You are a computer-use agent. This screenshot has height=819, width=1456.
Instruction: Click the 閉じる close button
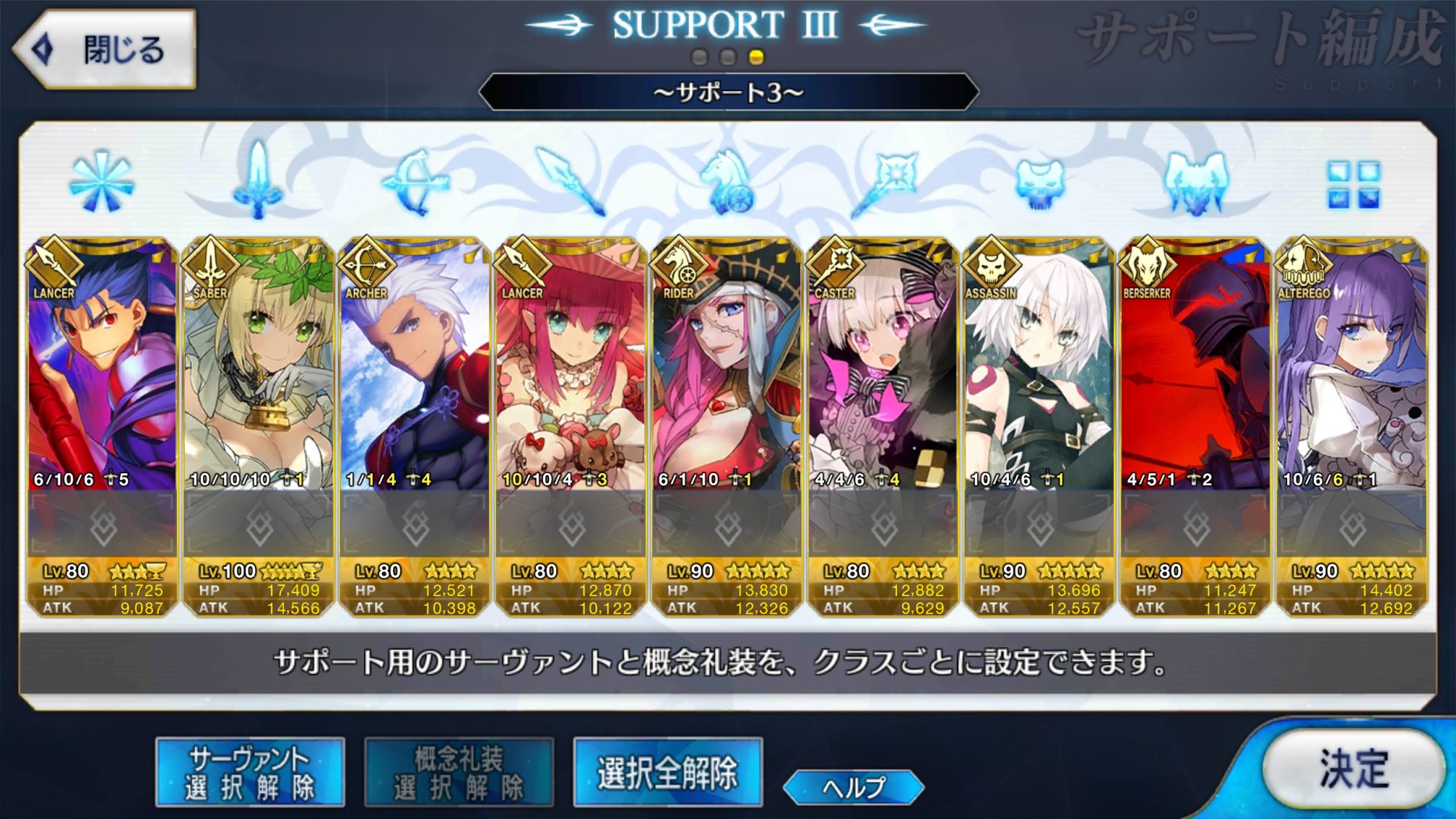[x=105, y=50]
